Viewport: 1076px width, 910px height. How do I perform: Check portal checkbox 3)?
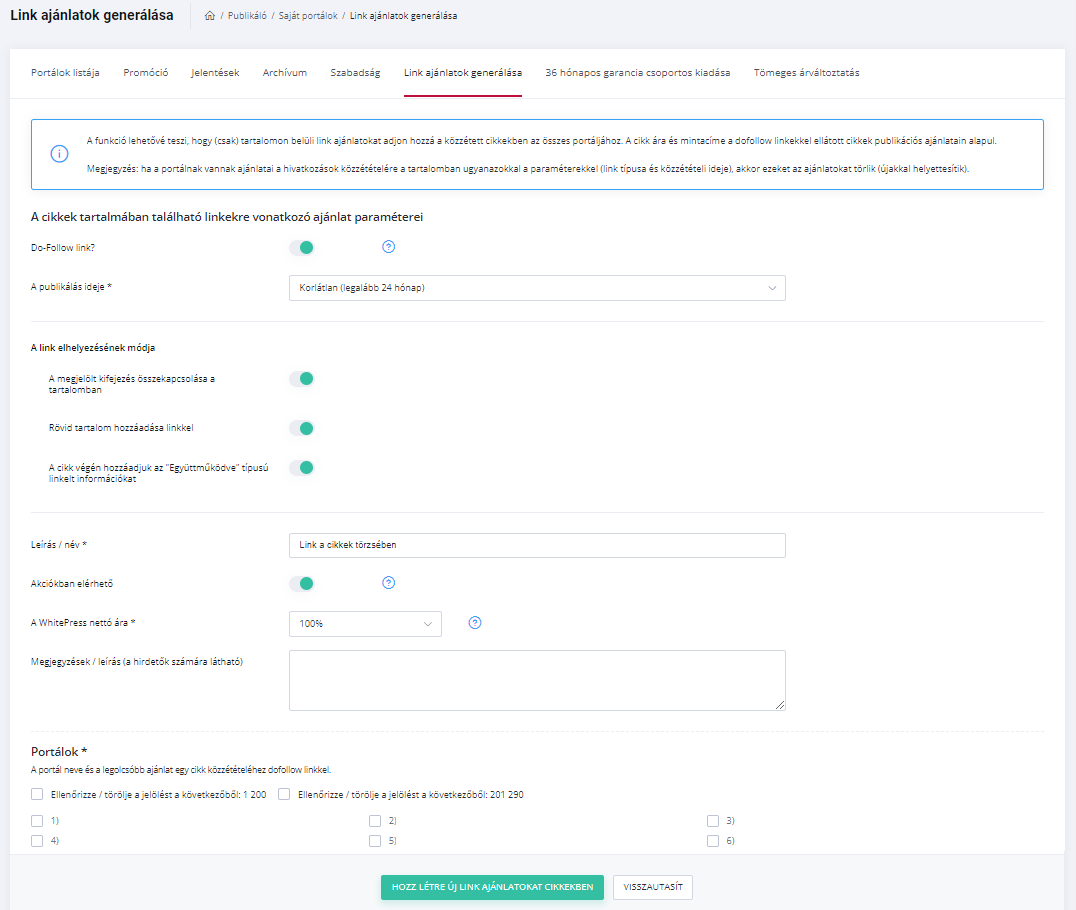click(713, 821)
